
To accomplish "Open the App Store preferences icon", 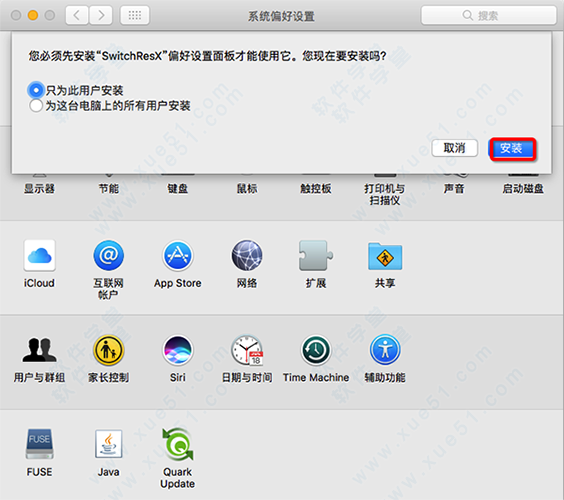I will tap(178, 255).
